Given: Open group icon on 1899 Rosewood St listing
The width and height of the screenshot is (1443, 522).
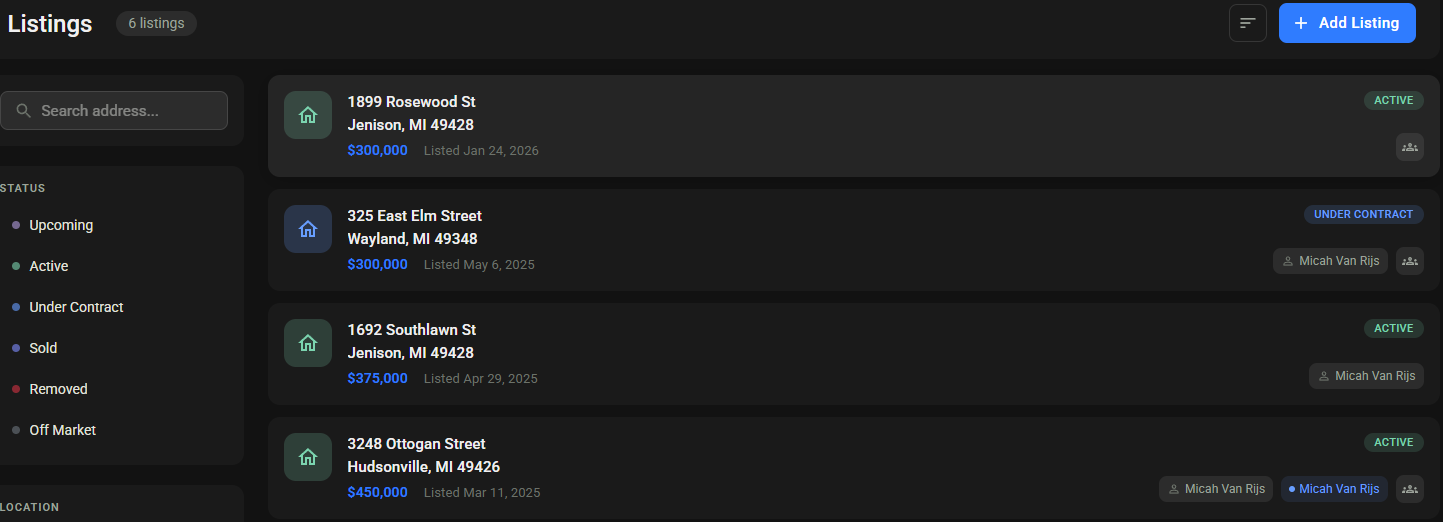Looking at the screenshot, I should coord(1409,147).
